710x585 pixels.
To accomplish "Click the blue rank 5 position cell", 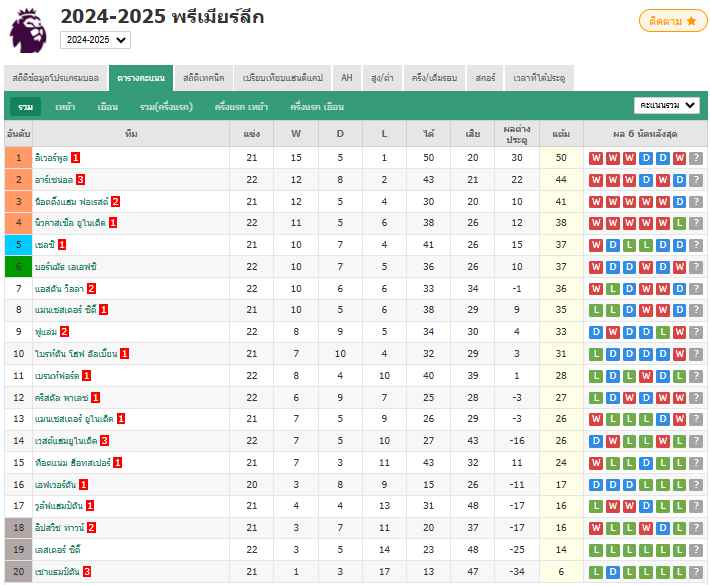I will [19, 245].
